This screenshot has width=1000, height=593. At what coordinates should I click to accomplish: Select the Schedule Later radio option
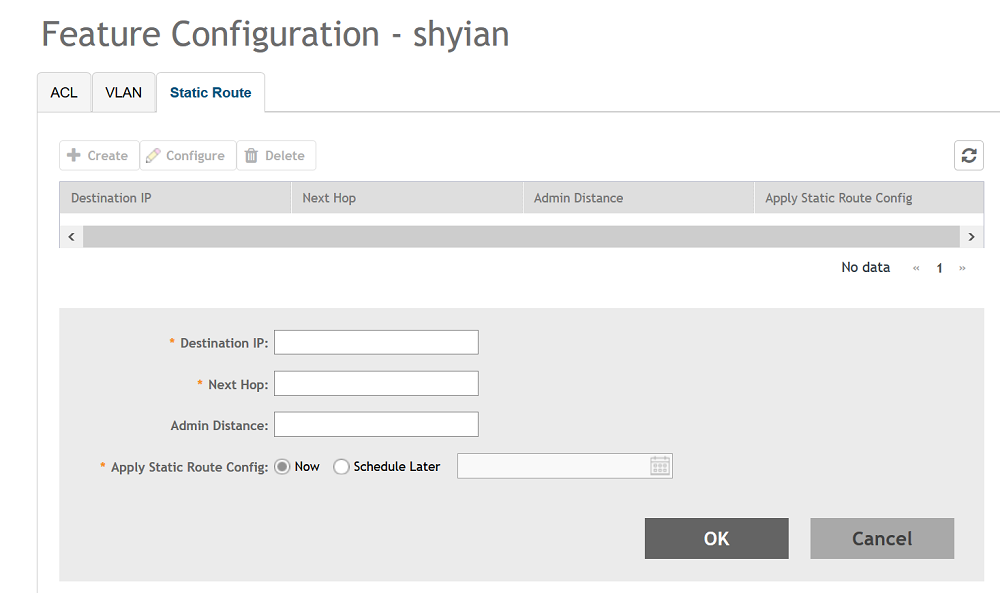tap(341, 467)
